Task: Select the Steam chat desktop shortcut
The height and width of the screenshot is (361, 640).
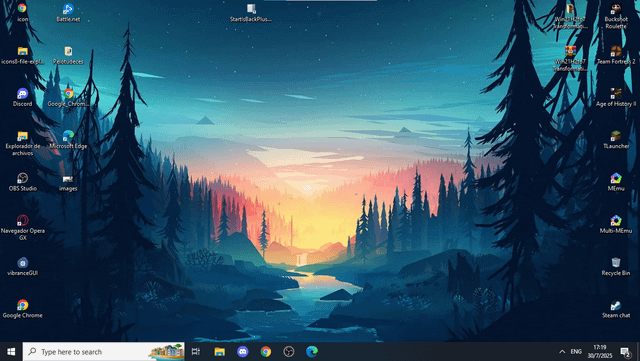Action: click(x=616, y=309)
